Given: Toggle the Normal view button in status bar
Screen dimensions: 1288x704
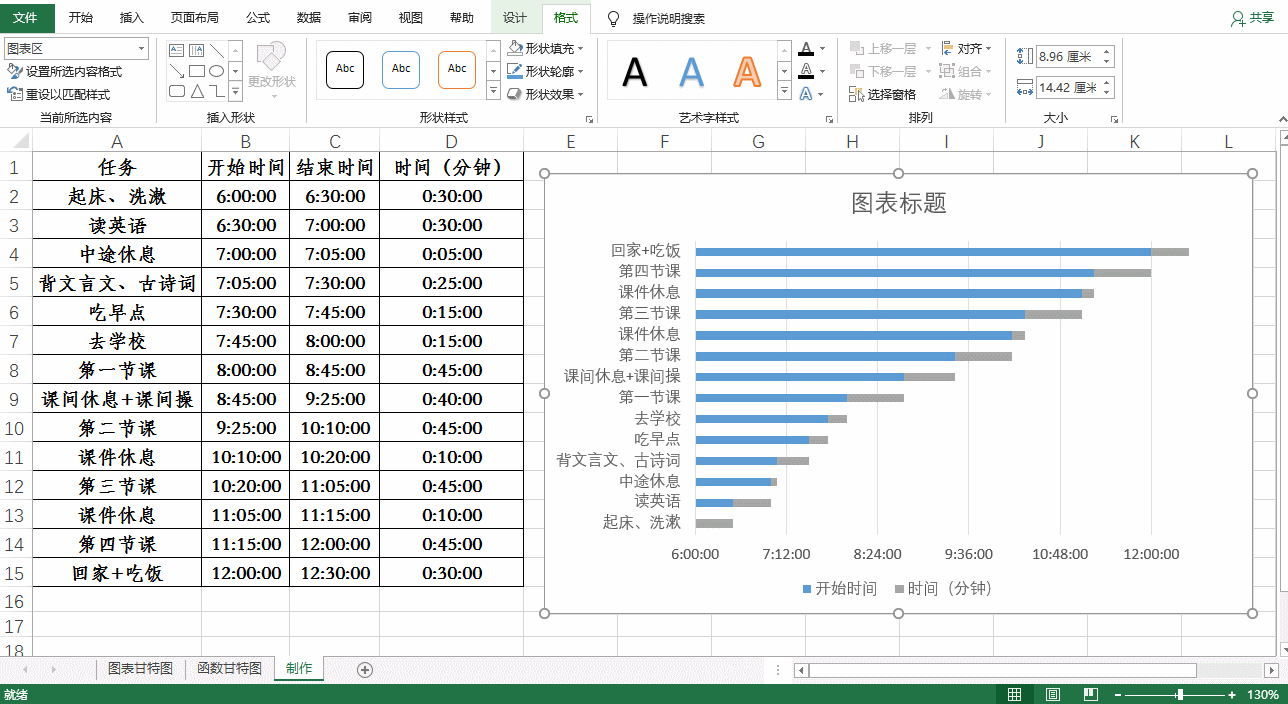Looking at the screenshot, I should 1014,694.
